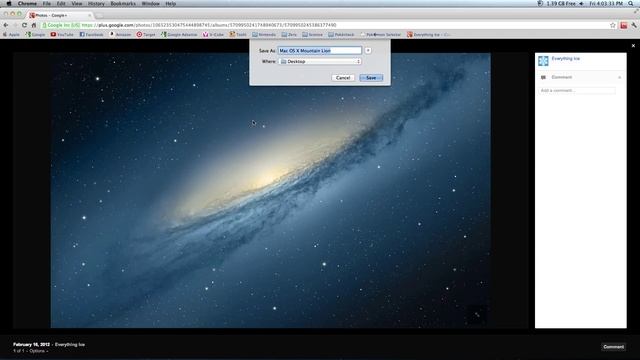Click the Fri 4:03 clock in menu bar
This screenshot has width=640, height=360.
tap(606, 3)
